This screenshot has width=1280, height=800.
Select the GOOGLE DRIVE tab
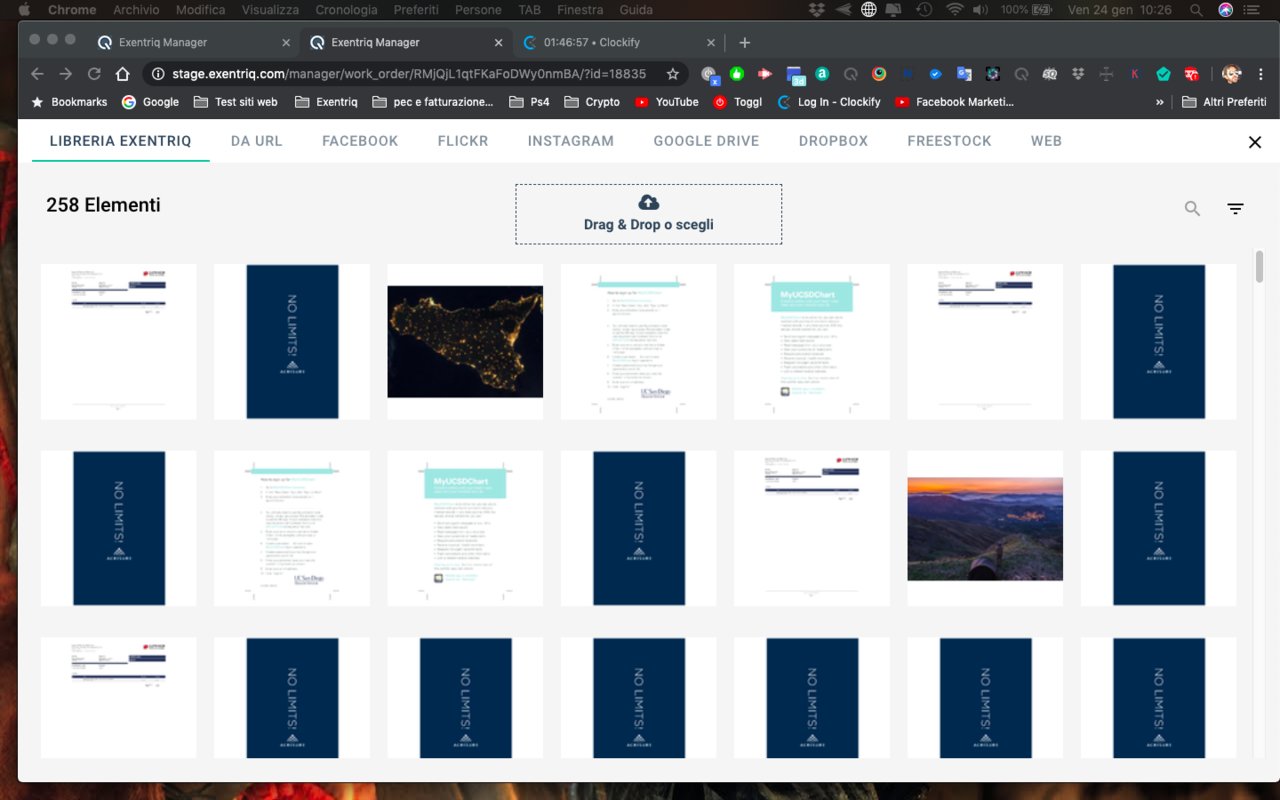[706, 141]
